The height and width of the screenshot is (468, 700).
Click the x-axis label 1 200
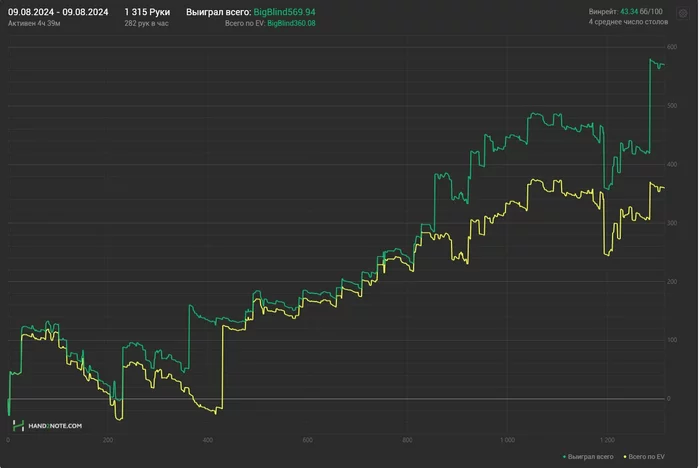(607, 440)
